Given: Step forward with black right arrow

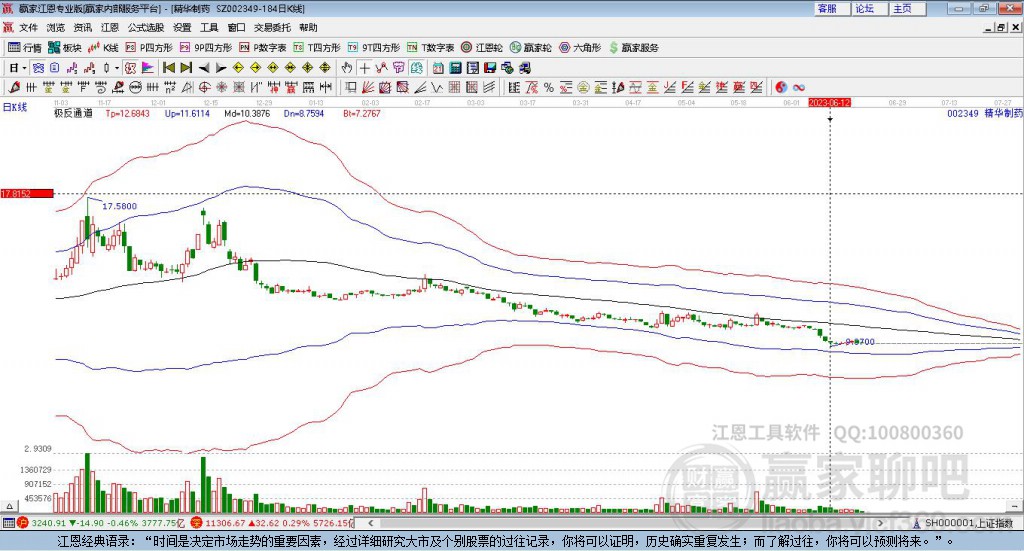Looking at the screenshot, I should pos(221,68).
